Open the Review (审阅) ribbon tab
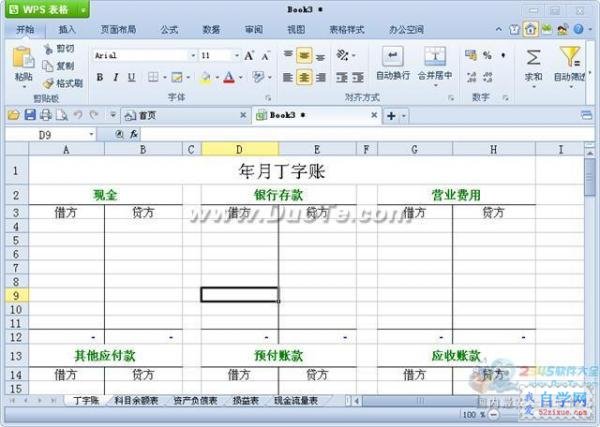Viewport: 600px width, 427px height. [254, 29]
